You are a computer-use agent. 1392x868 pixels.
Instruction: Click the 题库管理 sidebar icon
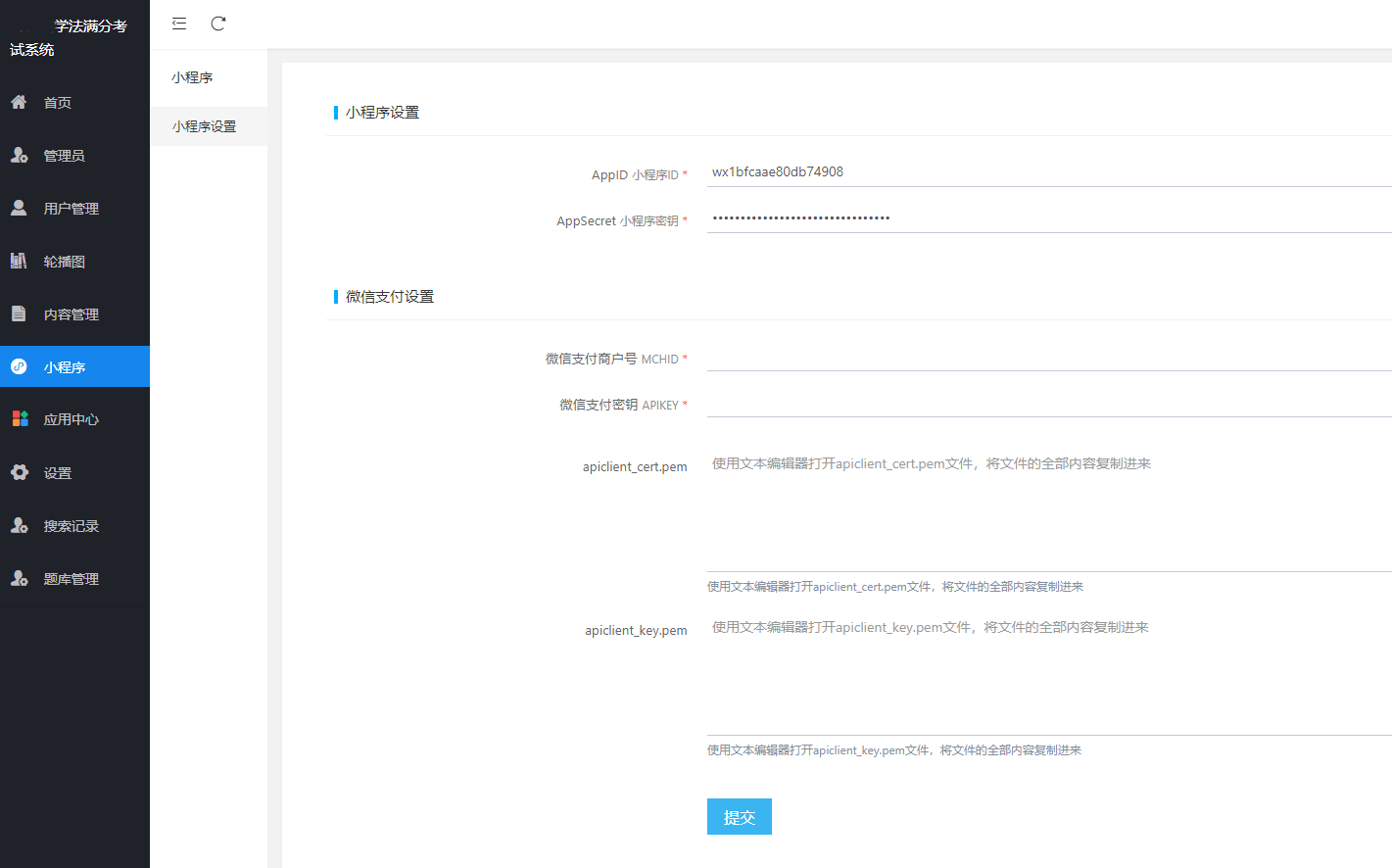[19, 578]
